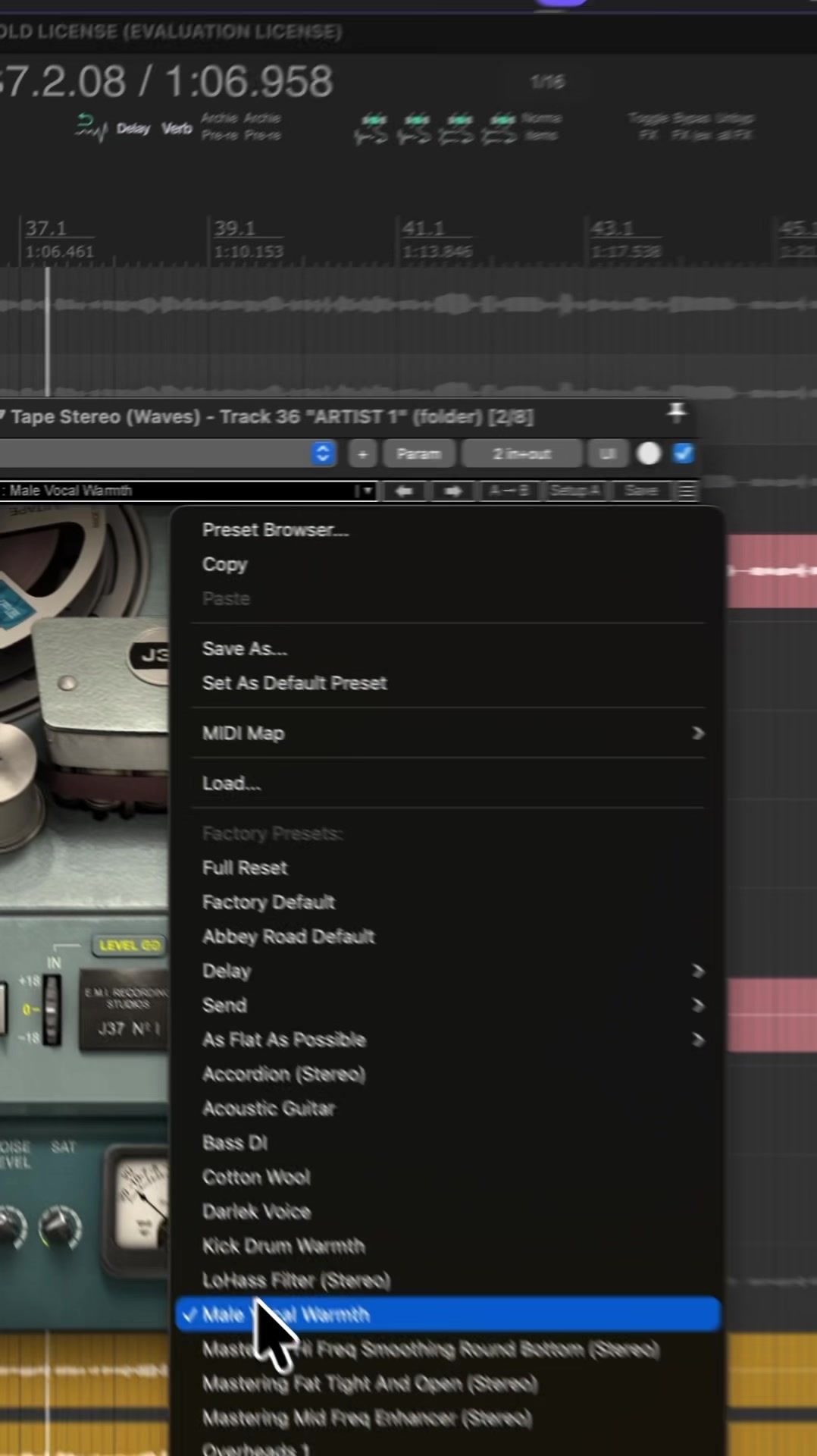
Task: Choose Load... in preset menu
Action: click(x=447, y=783)
